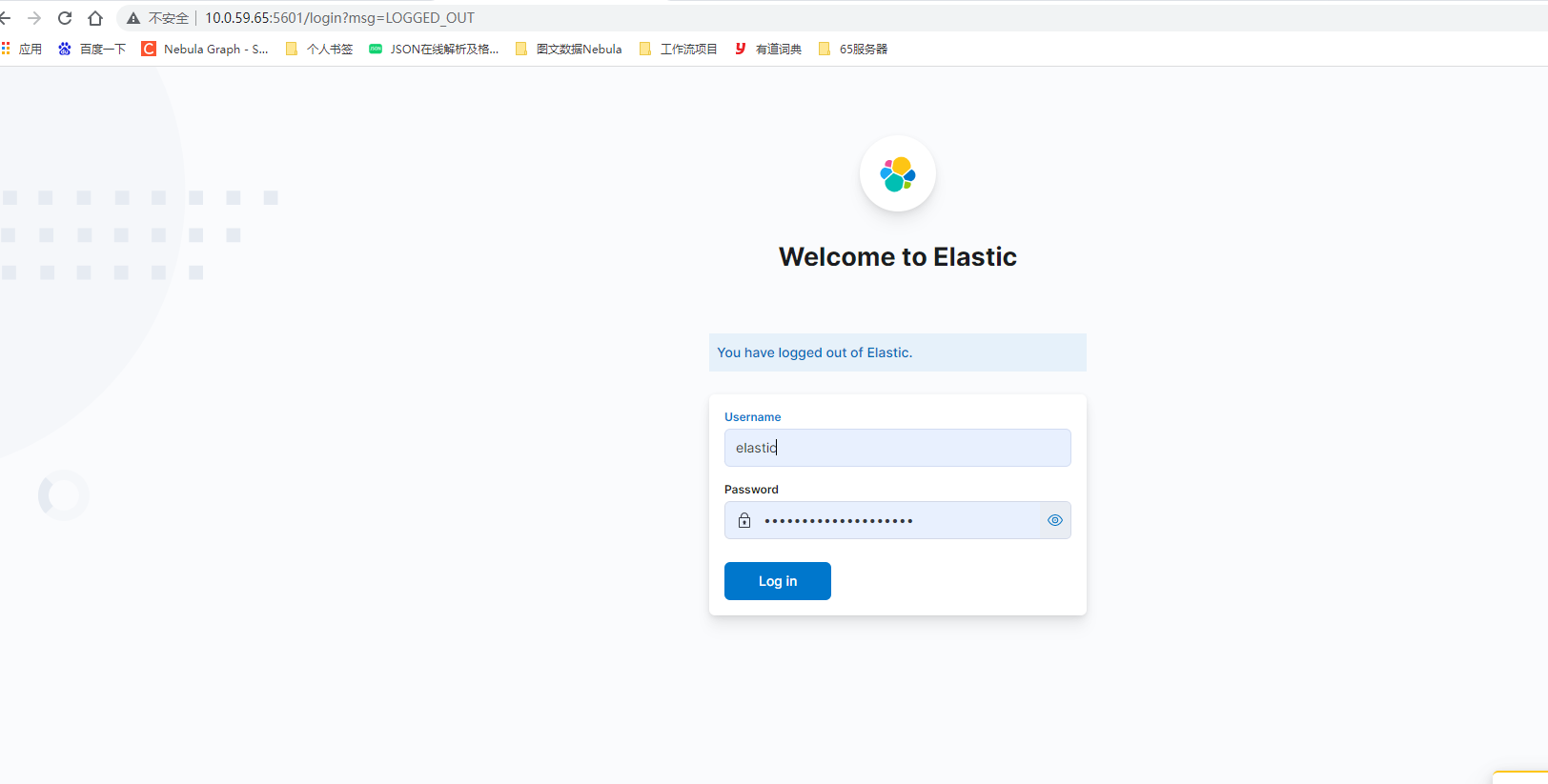Click the browser back arrow
Viewport: 1548px width, 784px height.
pyautogui.click(x=5, y=18)
